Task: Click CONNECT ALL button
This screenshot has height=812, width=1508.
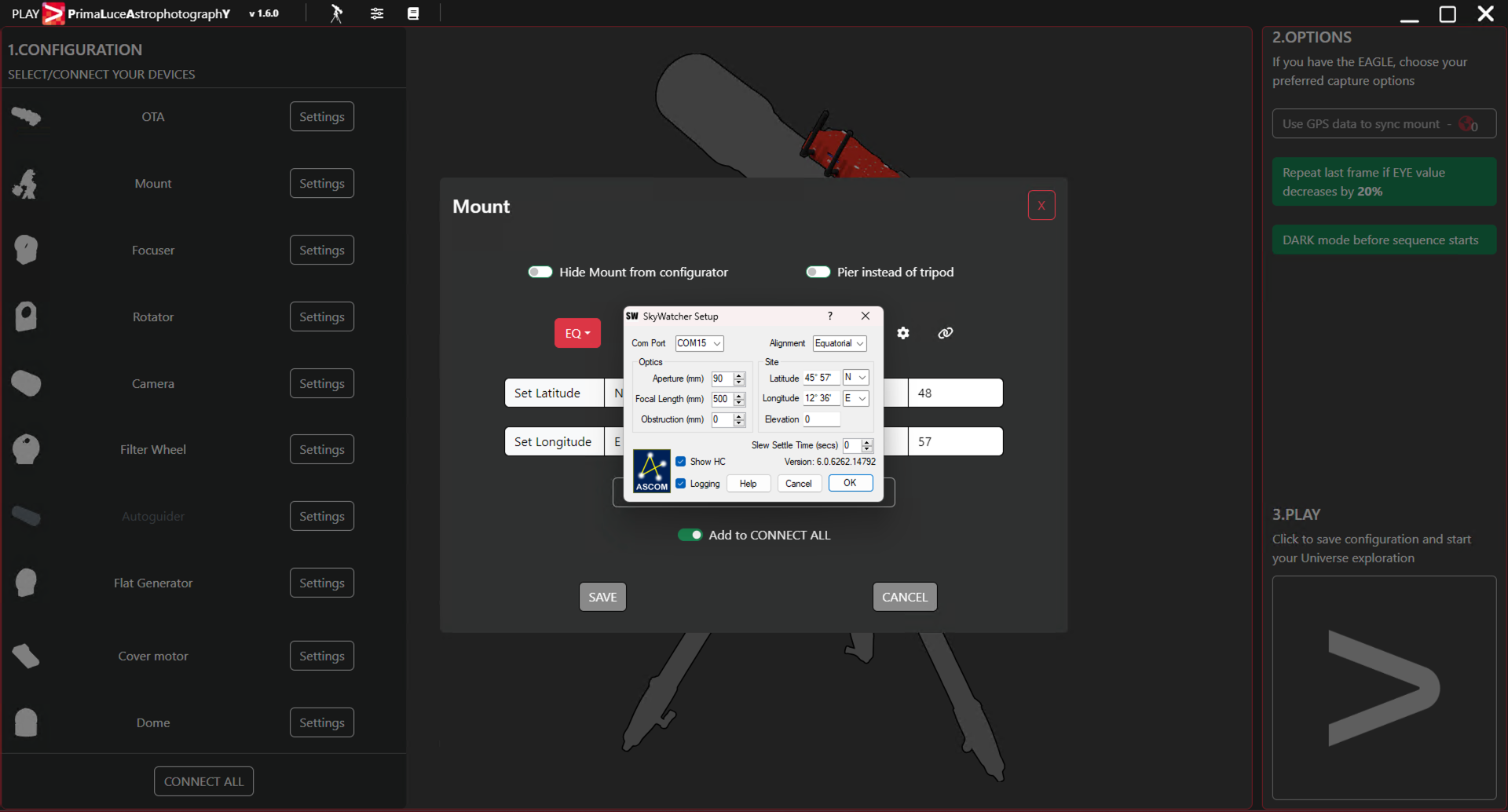Action: click(x=203, y=781)
